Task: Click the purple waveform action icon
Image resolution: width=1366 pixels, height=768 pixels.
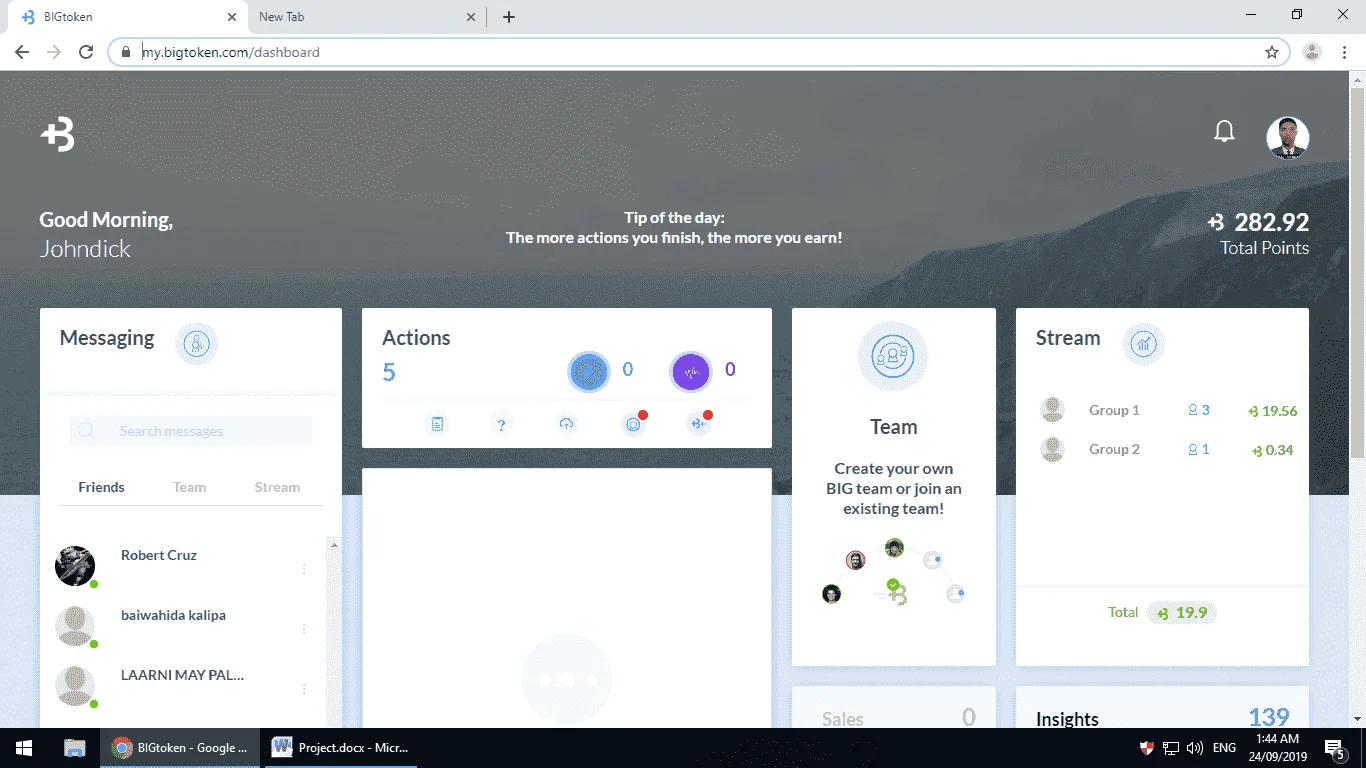Action: click(x=691, y=372)
